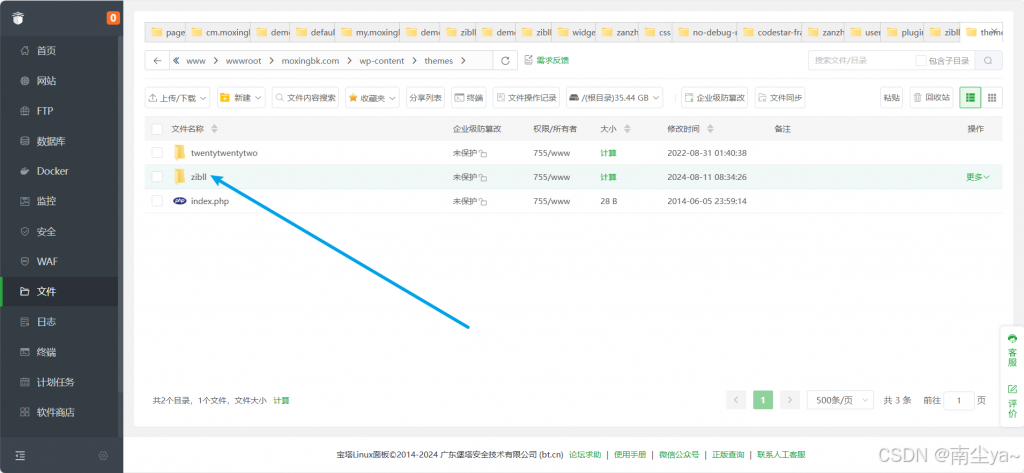This screenshot has height=473, width=1024.
Task: Enable the include subdirectories checkbox
Action: (921, 61)
